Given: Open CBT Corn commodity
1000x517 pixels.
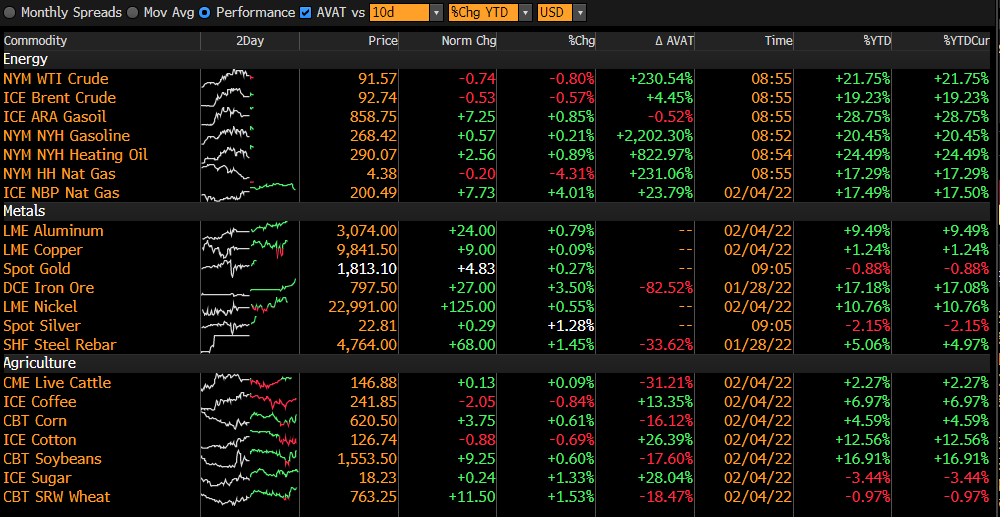Looking at the screenshot, I should point(34,421).
